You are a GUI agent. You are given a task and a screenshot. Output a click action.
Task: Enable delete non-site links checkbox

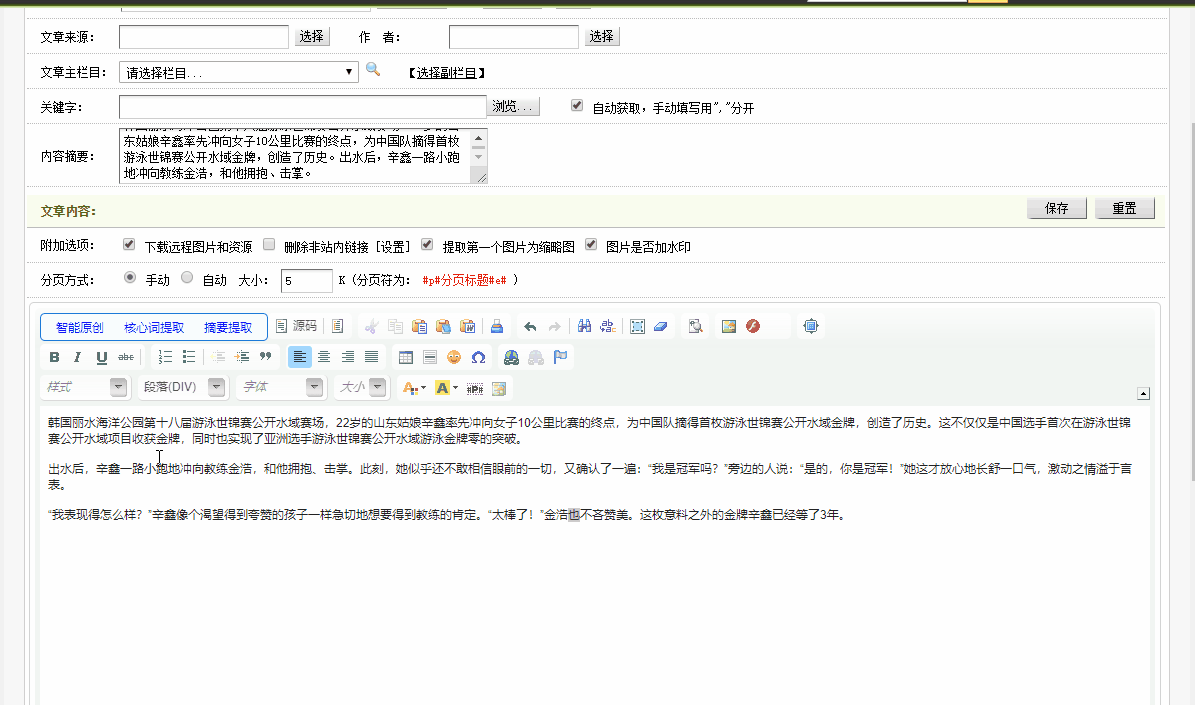[269, 245]
